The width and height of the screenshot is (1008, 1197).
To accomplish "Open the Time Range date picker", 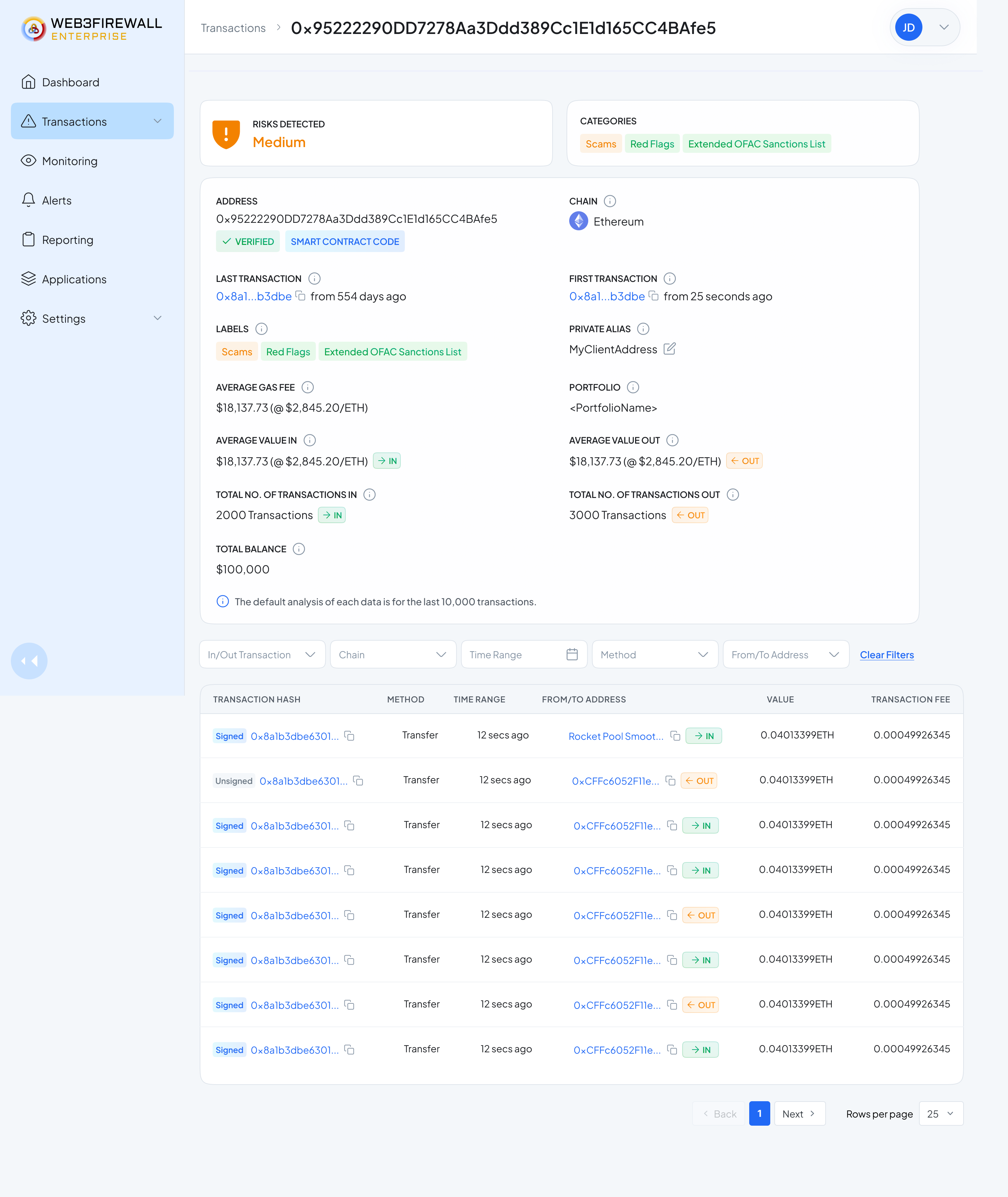I will [x=524, y=654].
